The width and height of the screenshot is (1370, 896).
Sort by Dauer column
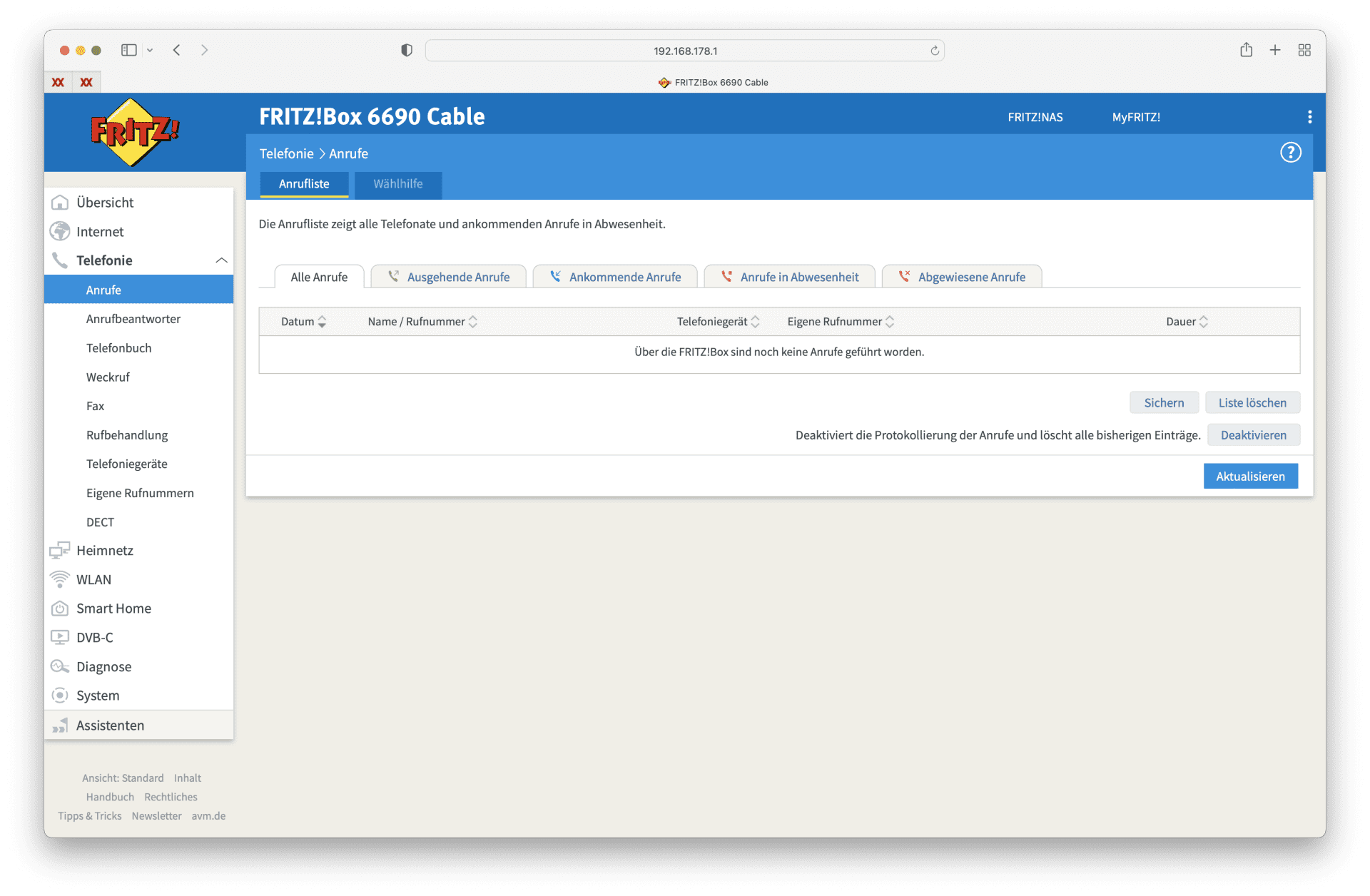coord(1187,322)
